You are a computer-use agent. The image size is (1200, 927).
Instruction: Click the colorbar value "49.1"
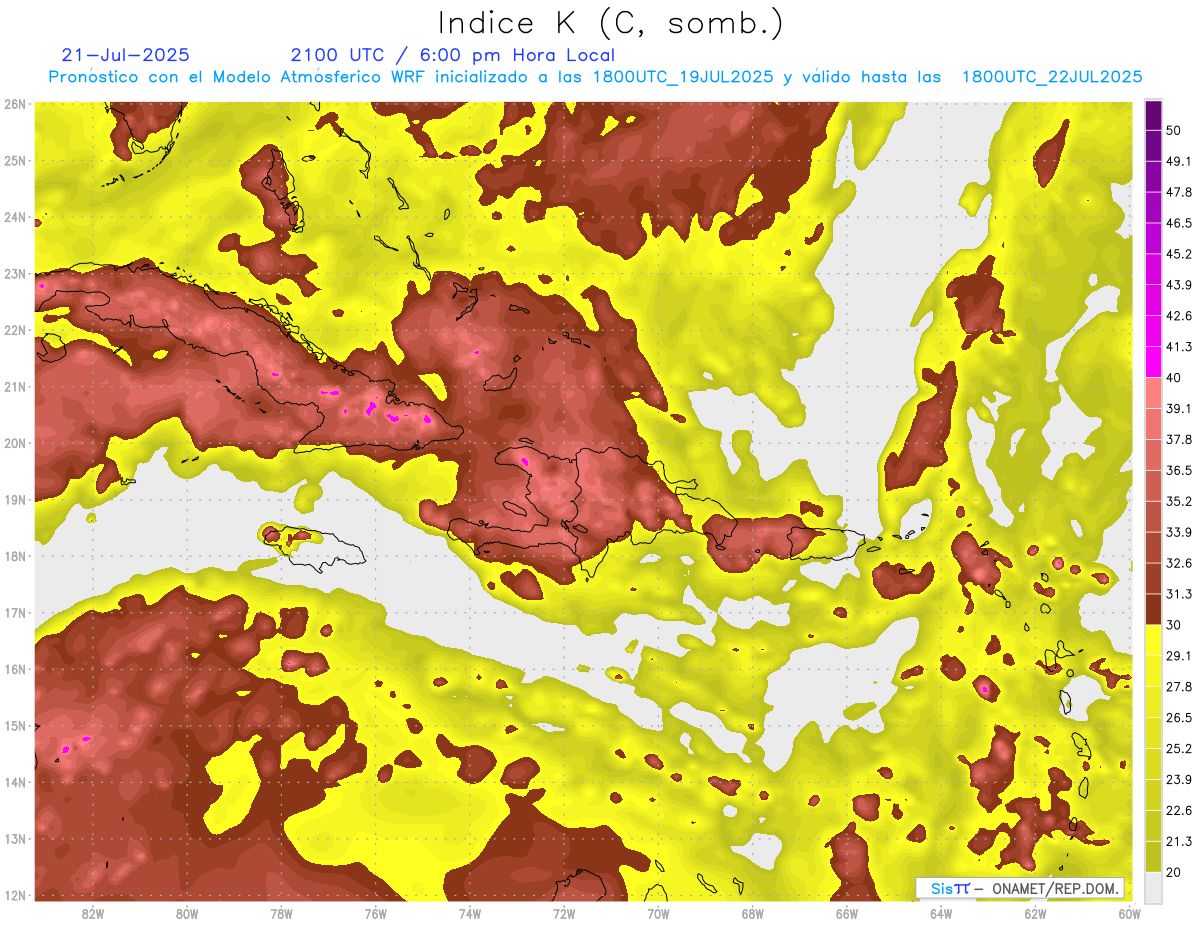click(1178, 161)
